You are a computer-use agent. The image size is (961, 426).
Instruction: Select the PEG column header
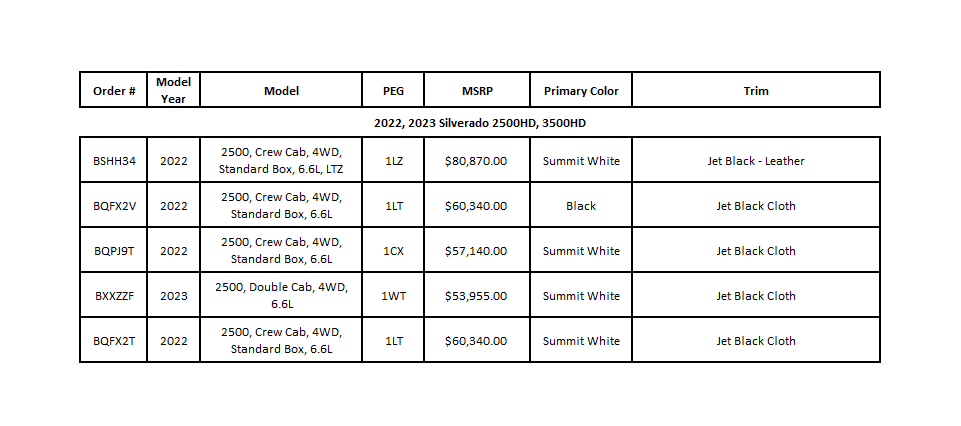point(393,90)
